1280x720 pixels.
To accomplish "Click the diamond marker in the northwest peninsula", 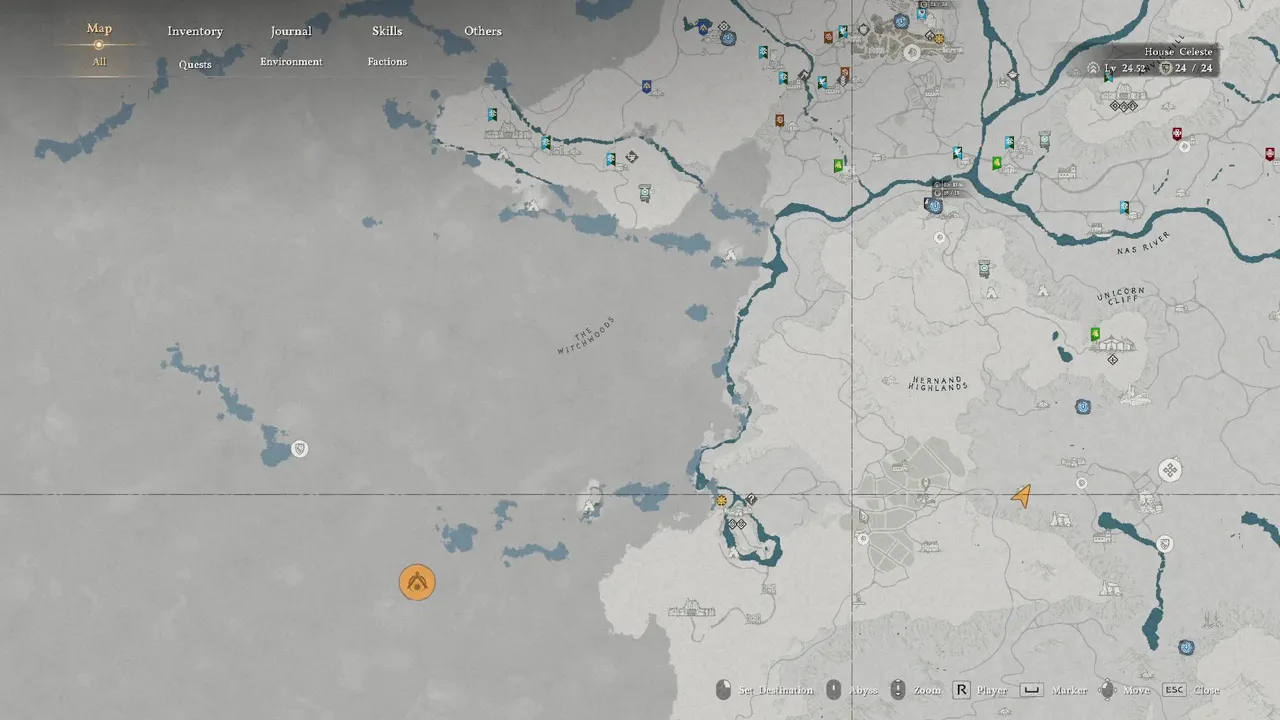I will pyautogui.click(x=631, y=157).
